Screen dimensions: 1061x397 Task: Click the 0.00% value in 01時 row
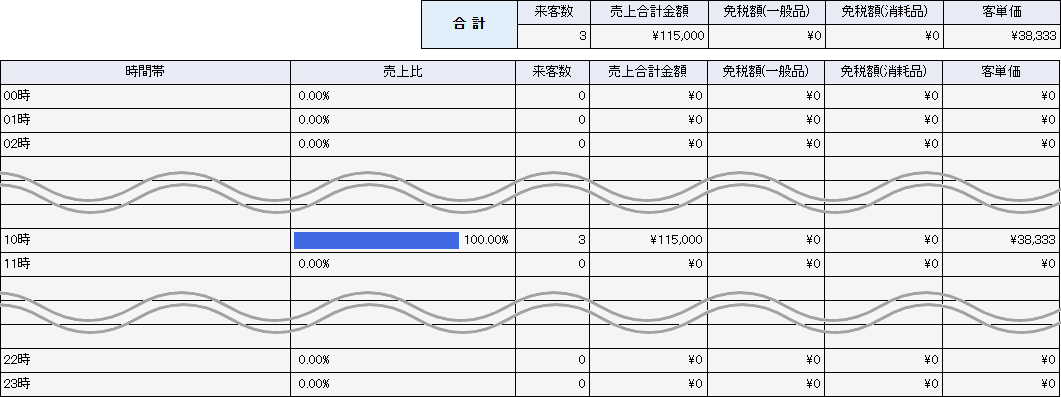314,120
